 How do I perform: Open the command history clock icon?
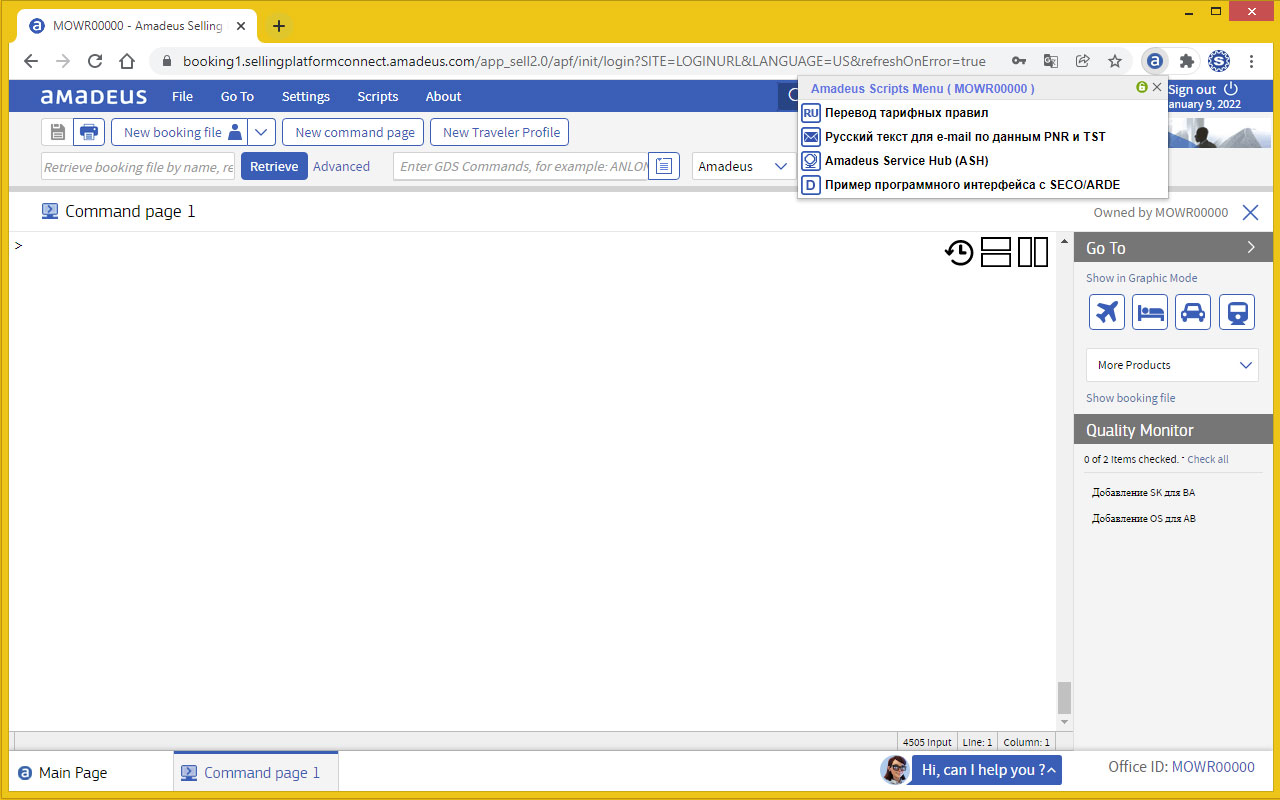[x=959, y=253]
